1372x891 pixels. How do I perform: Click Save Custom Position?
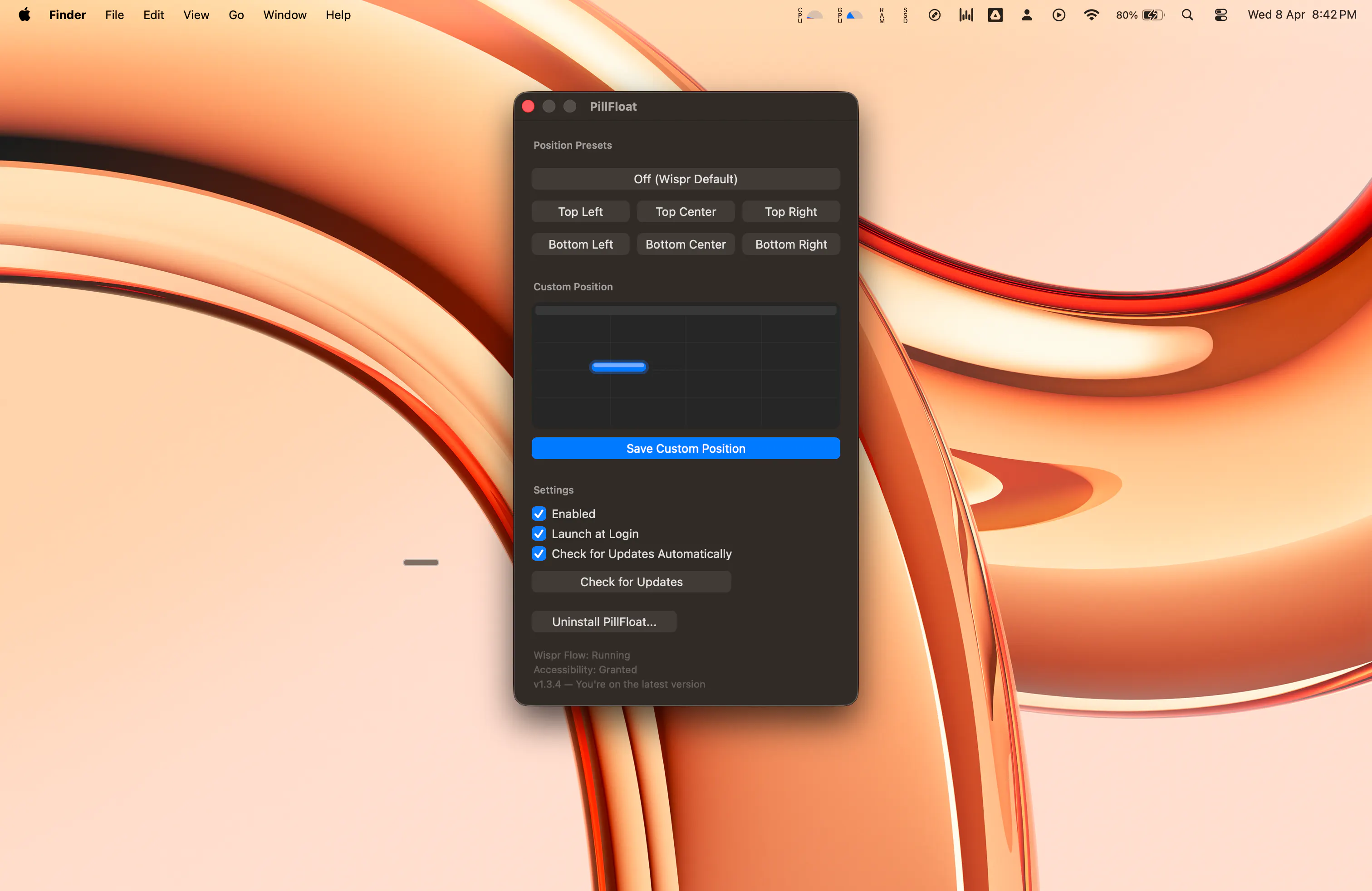point(686,448)
